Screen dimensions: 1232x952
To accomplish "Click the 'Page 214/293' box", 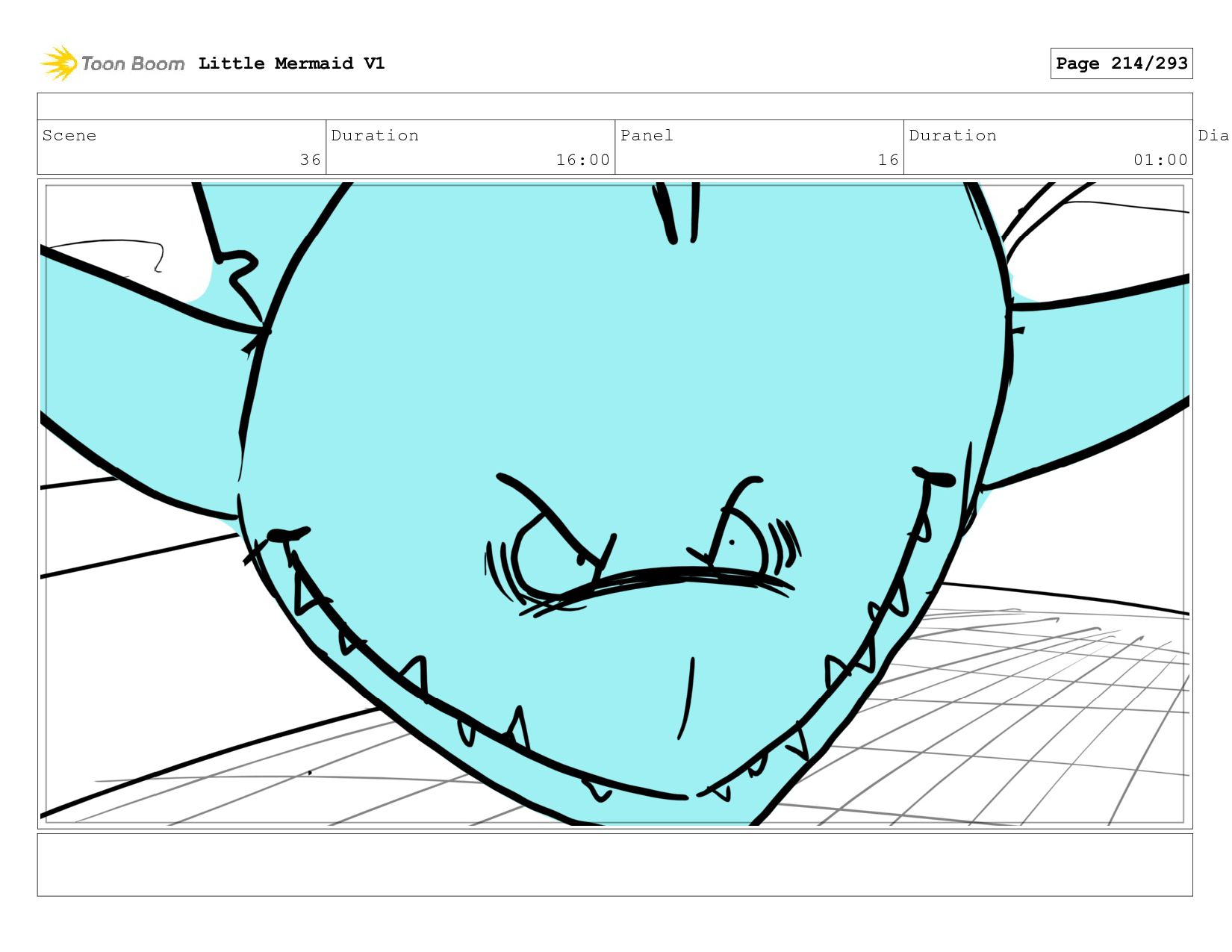I will [x=1121, y=63].
